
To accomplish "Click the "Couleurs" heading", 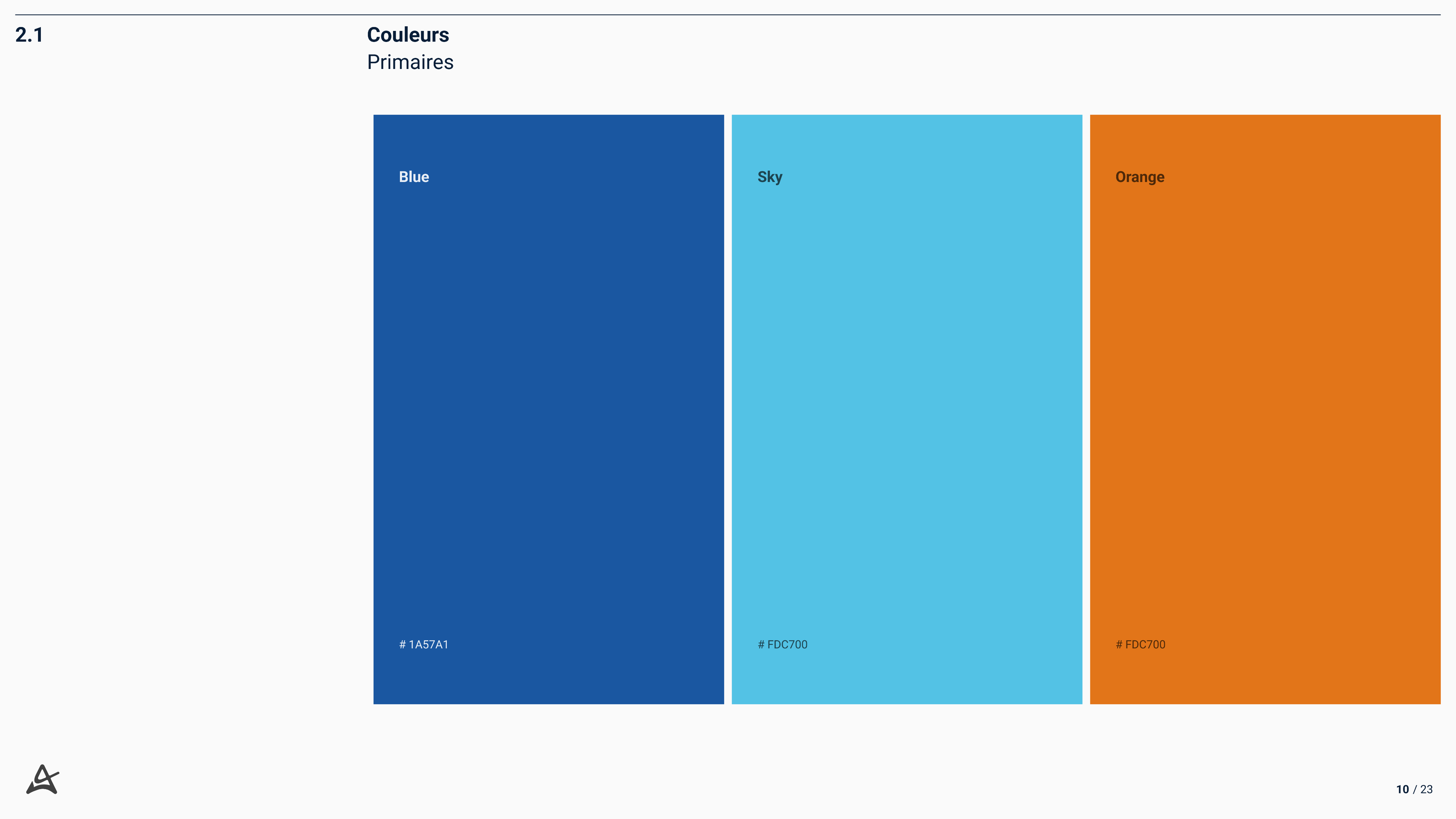I will (x=408, y=35).
